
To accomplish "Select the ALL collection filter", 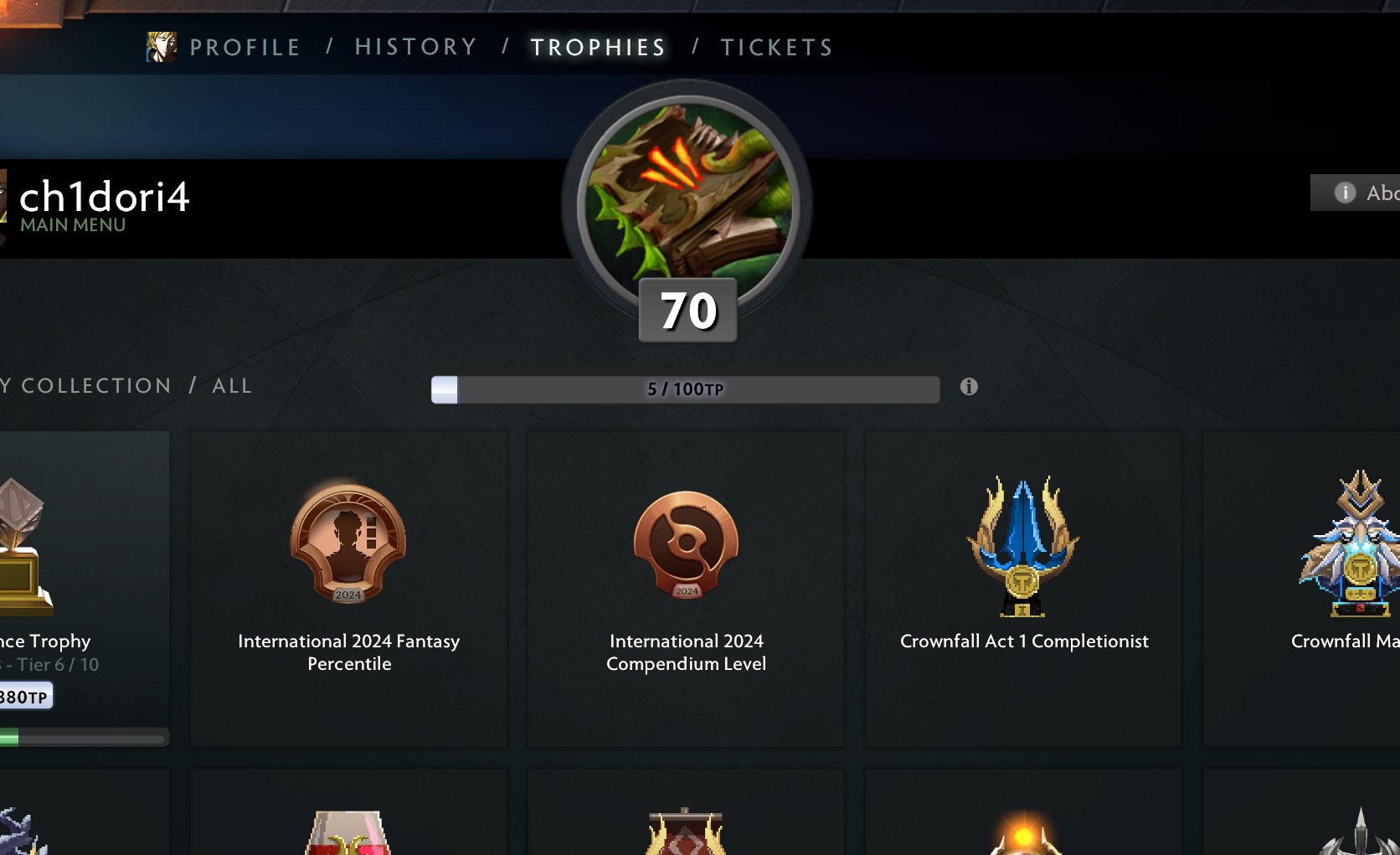I will [x=232, y=386].
